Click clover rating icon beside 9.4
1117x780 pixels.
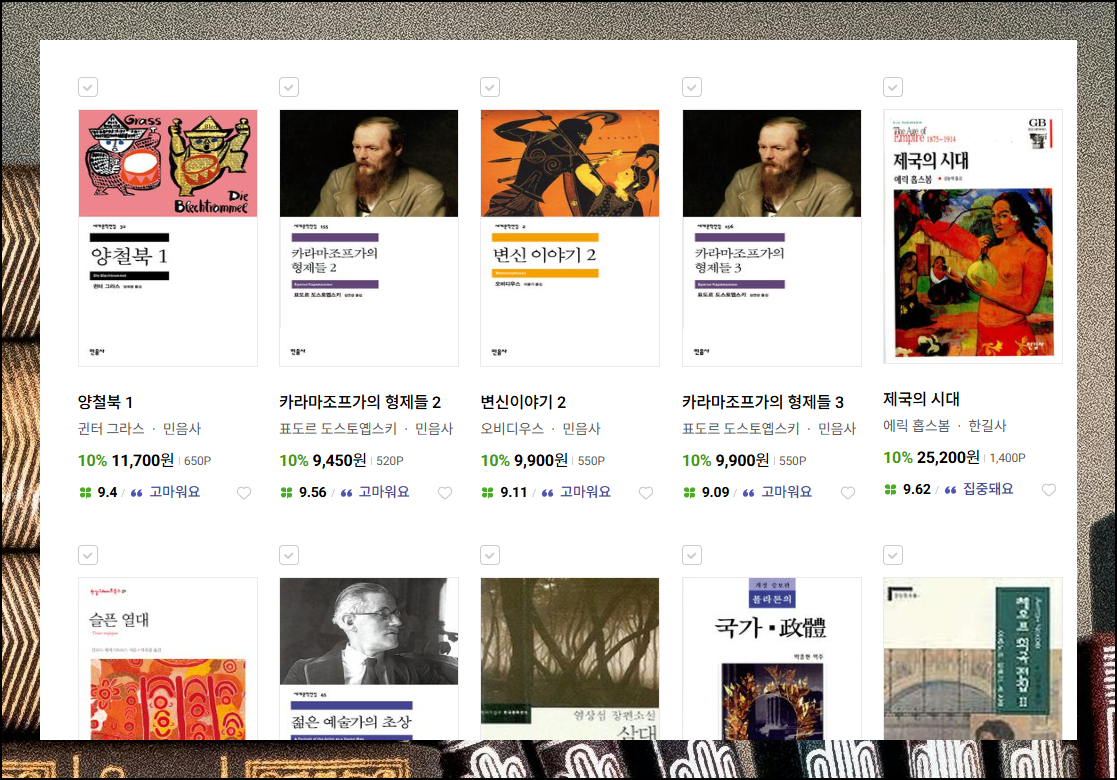(85, 492)
